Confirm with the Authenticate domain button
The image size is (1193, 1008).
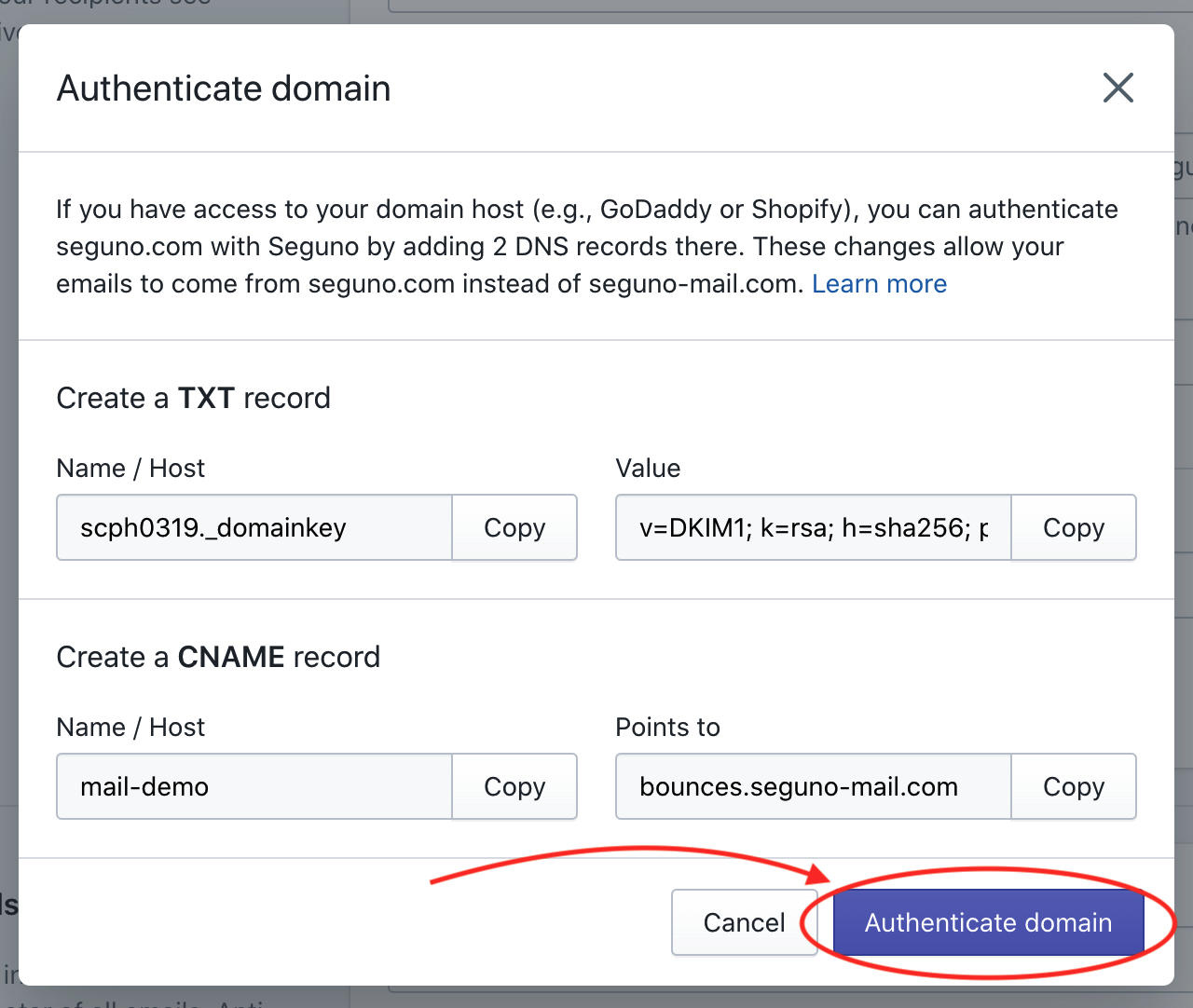pos(988,922)
